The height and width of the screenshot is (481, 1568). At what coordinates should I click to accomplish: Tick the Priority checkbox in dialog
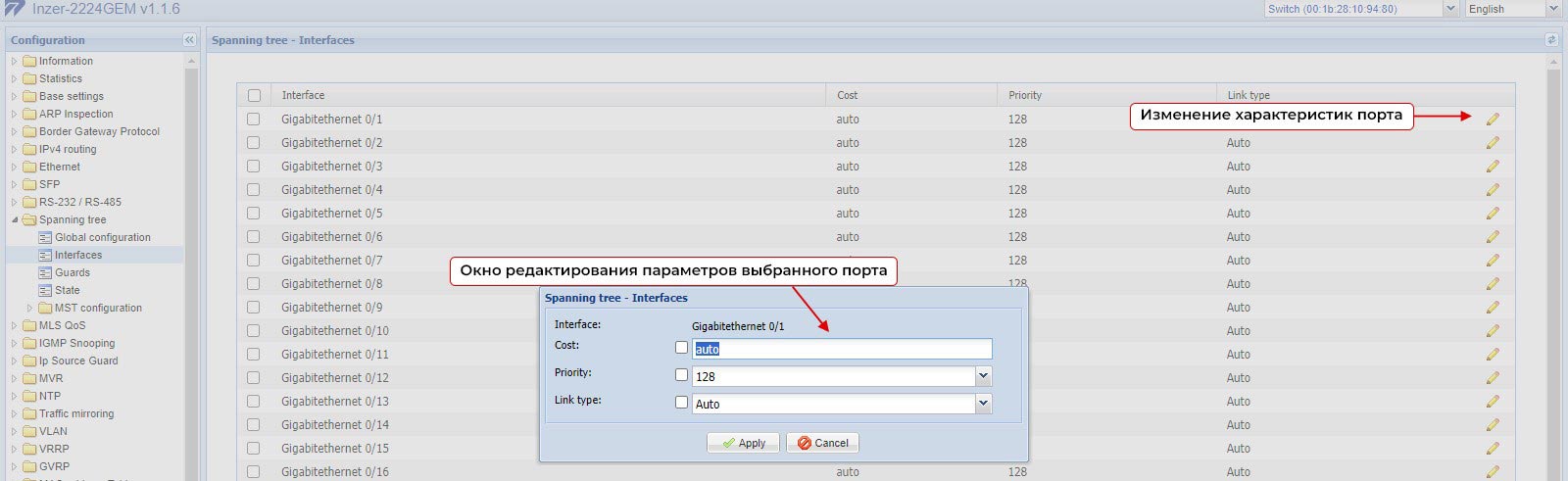pos(681,375)
